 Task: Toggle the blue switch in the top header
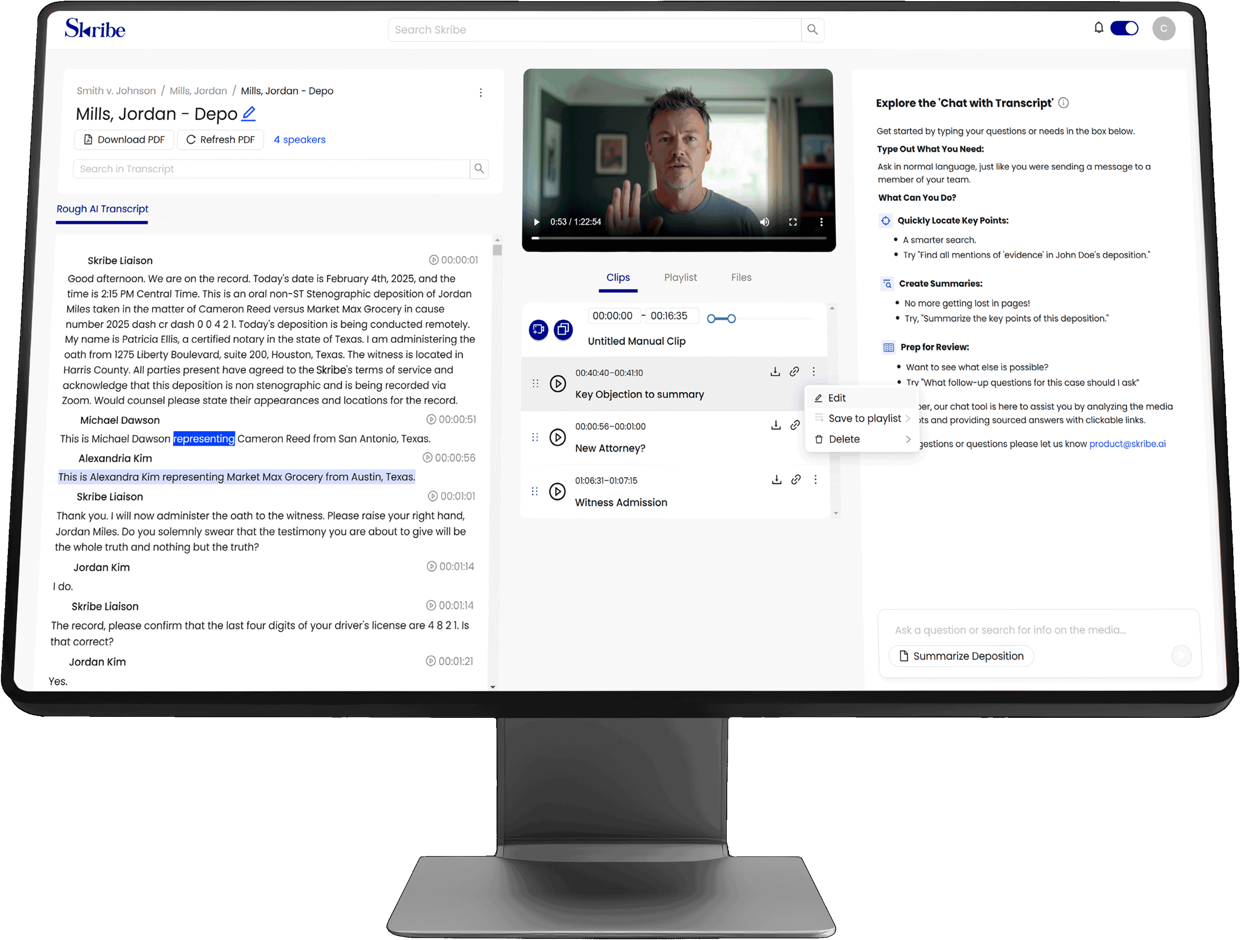(1124, 28)
